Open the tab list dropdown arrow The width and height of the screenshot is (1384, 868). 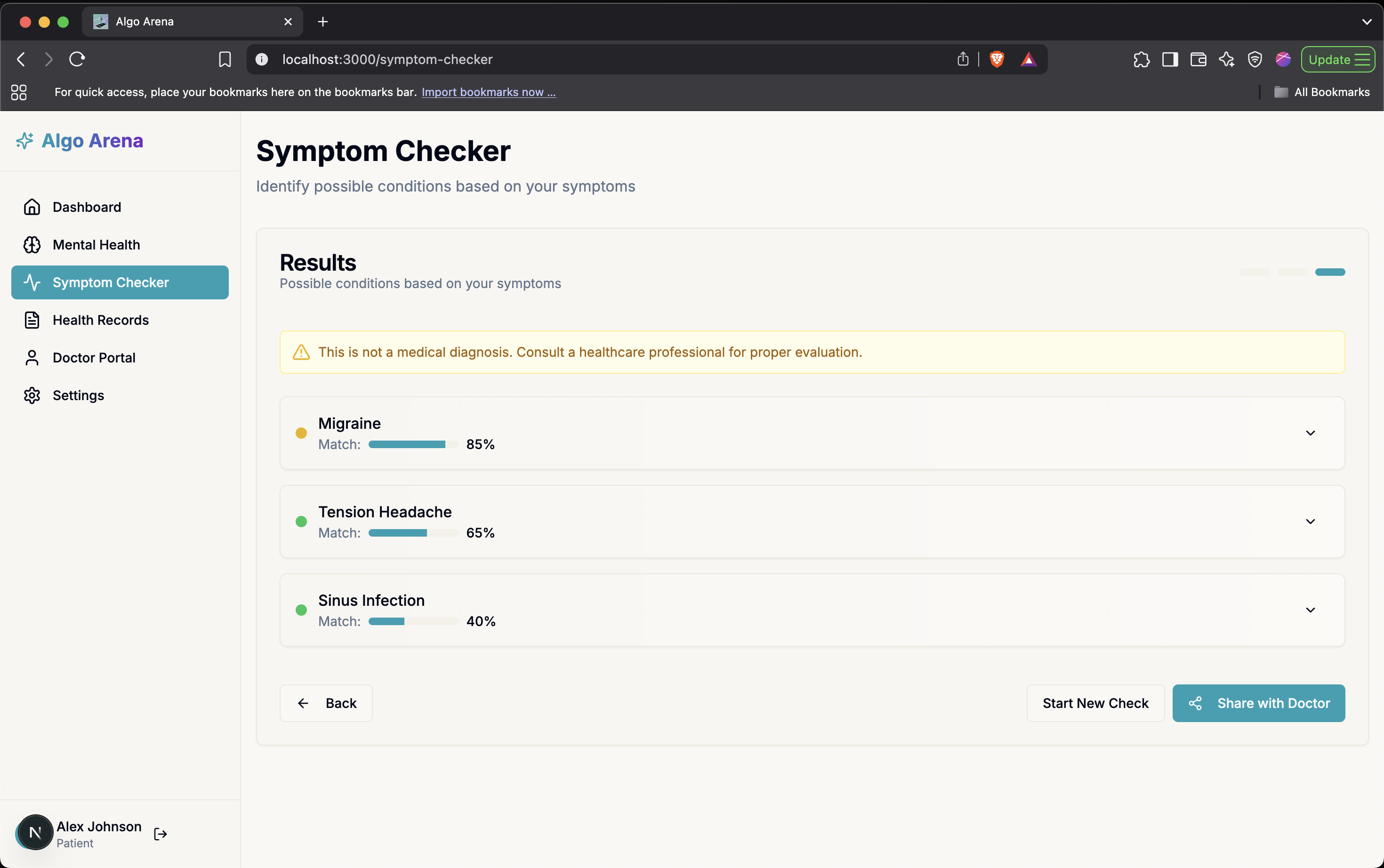pyautogui.click(x=1366, y=22)
